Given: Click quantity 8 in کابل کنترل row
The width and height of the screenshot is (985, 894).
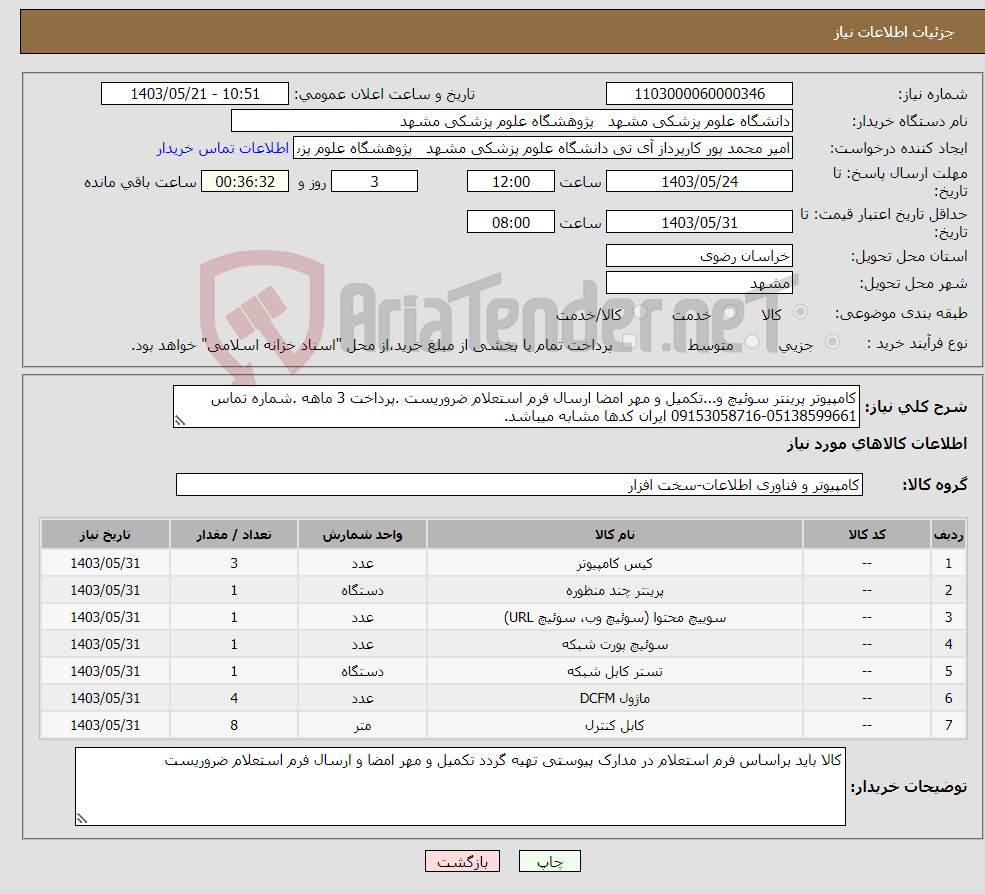Looking at the screenshot, I should coord(234,726).
